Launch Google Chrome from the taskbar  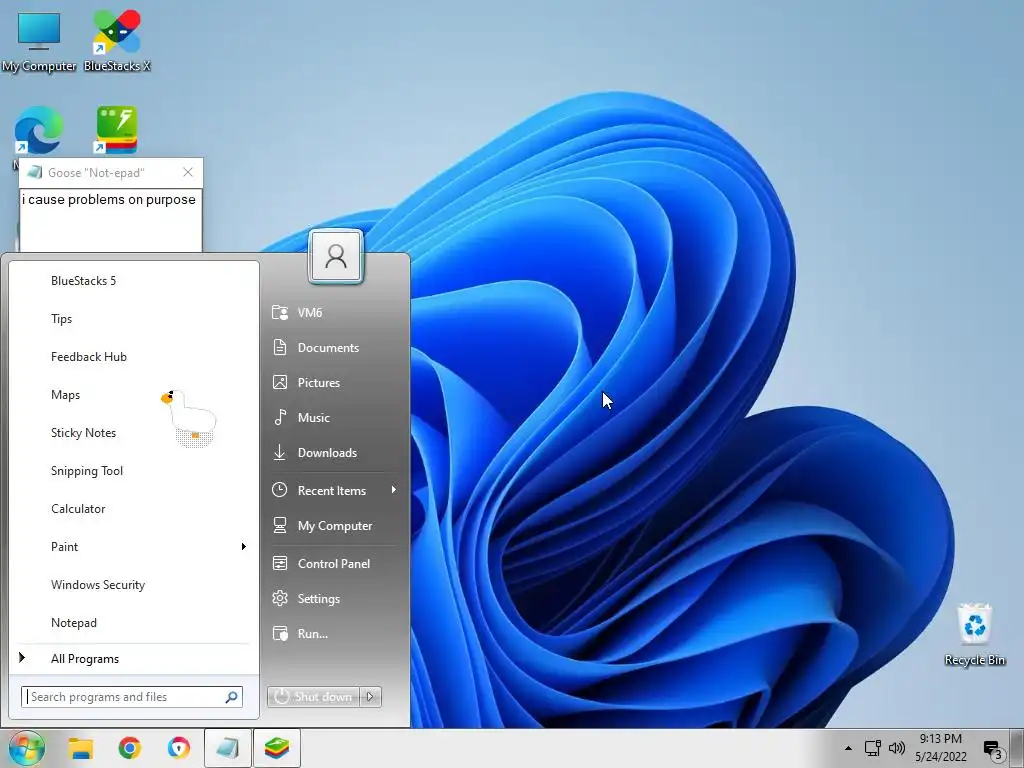[x=129, y=748]
